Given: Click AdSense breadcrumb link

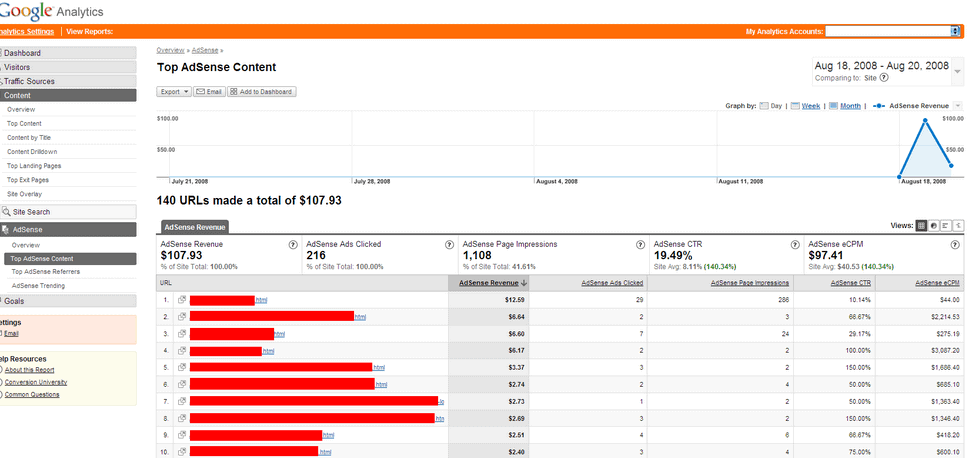Looking at the screenshot, I should coord(206,50).
